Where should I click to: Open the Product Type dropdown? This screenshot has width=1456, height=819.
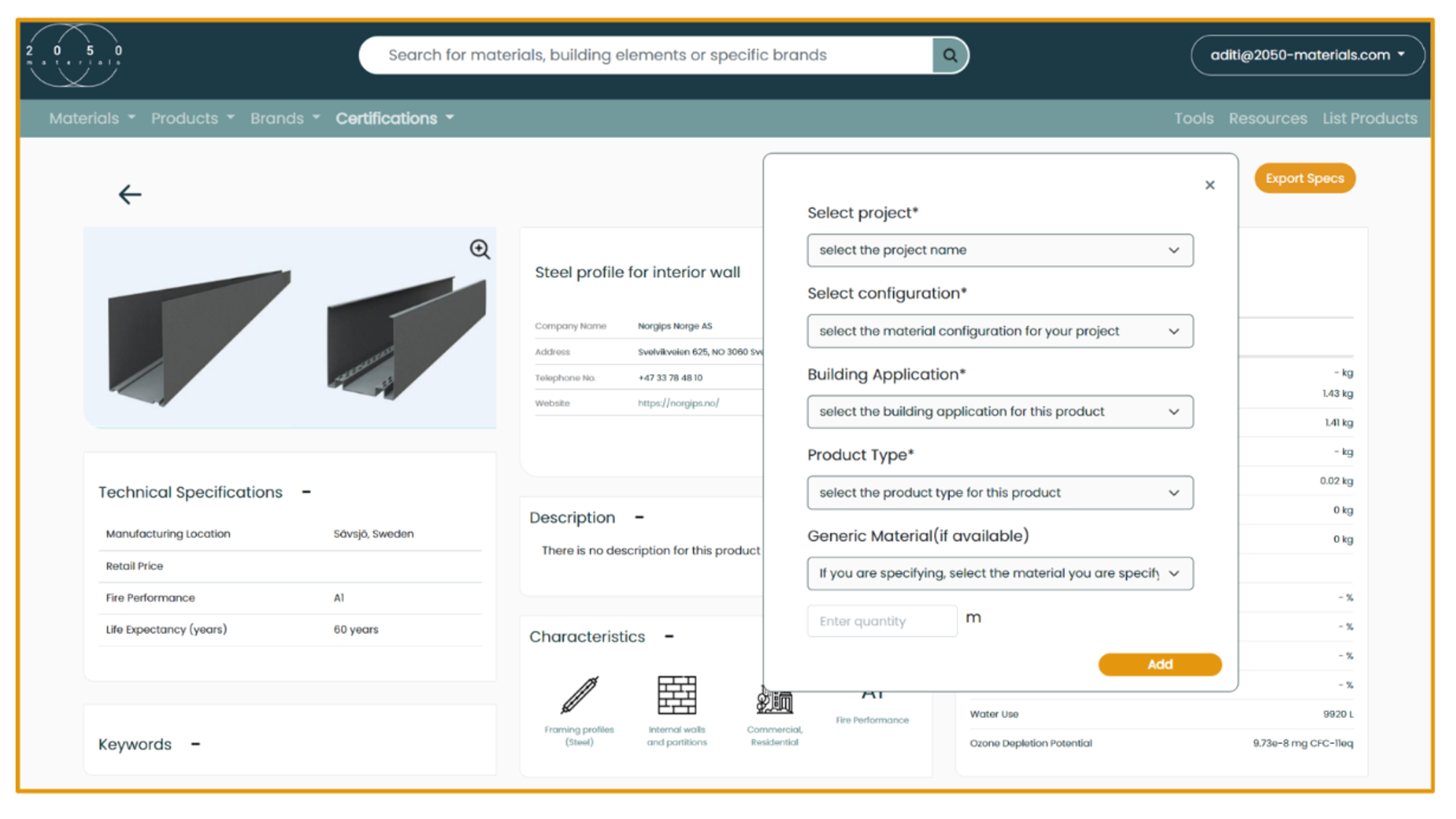999,493
